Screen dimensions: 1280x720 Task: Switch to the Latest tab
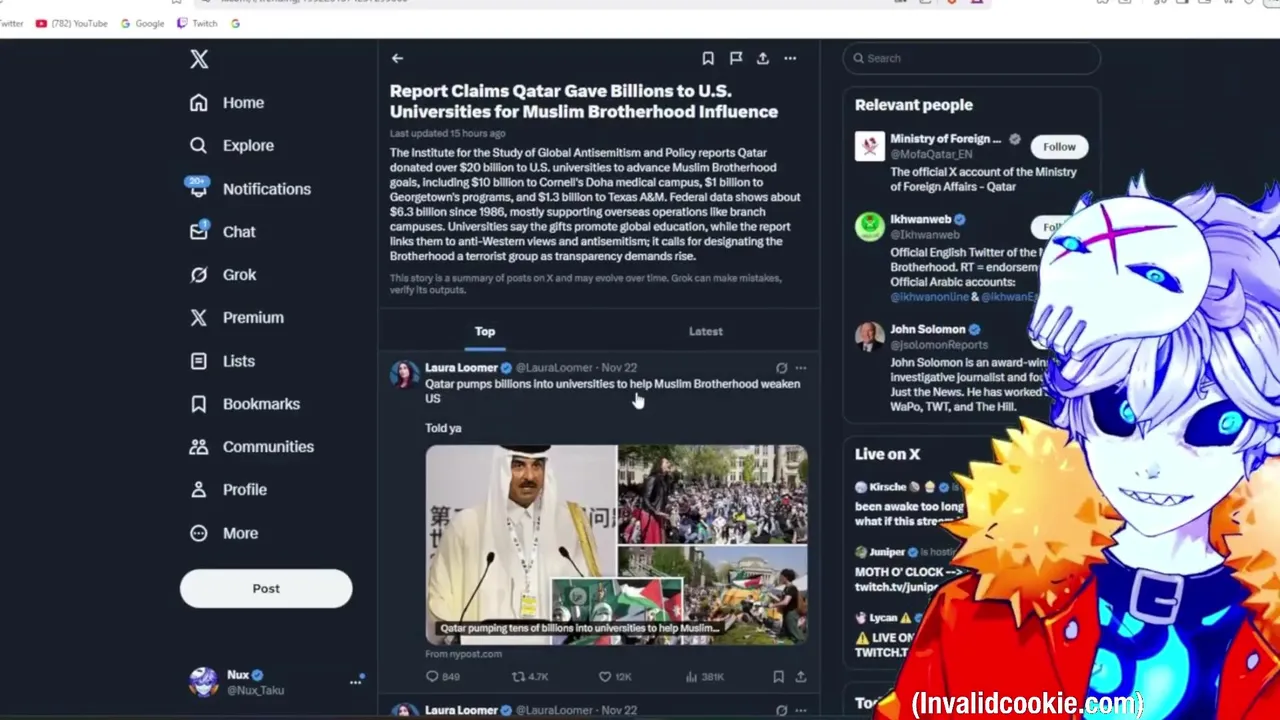706,331
